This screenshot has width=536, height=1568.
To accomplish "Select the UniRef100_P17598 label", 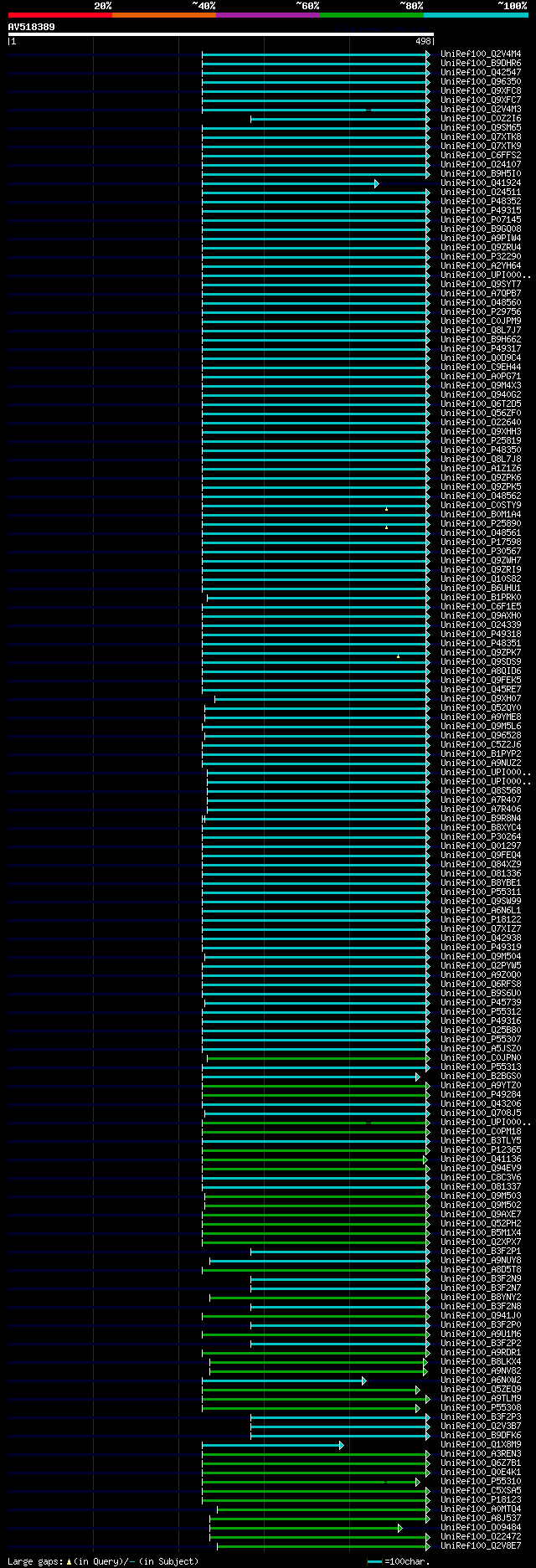I will tap(481, 542).
